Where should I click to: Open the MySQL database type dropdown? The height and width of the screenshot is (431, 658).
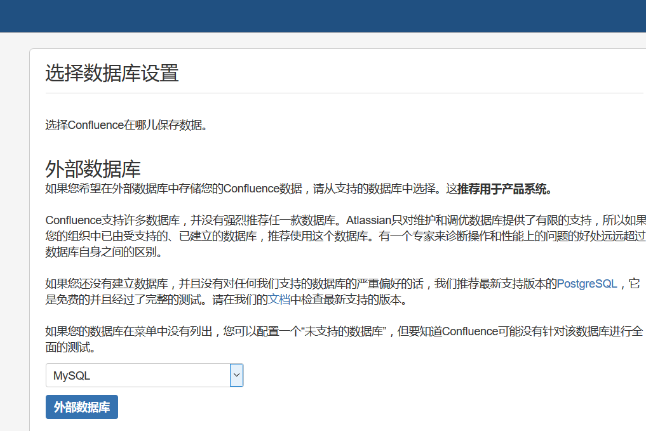point(144,375)
